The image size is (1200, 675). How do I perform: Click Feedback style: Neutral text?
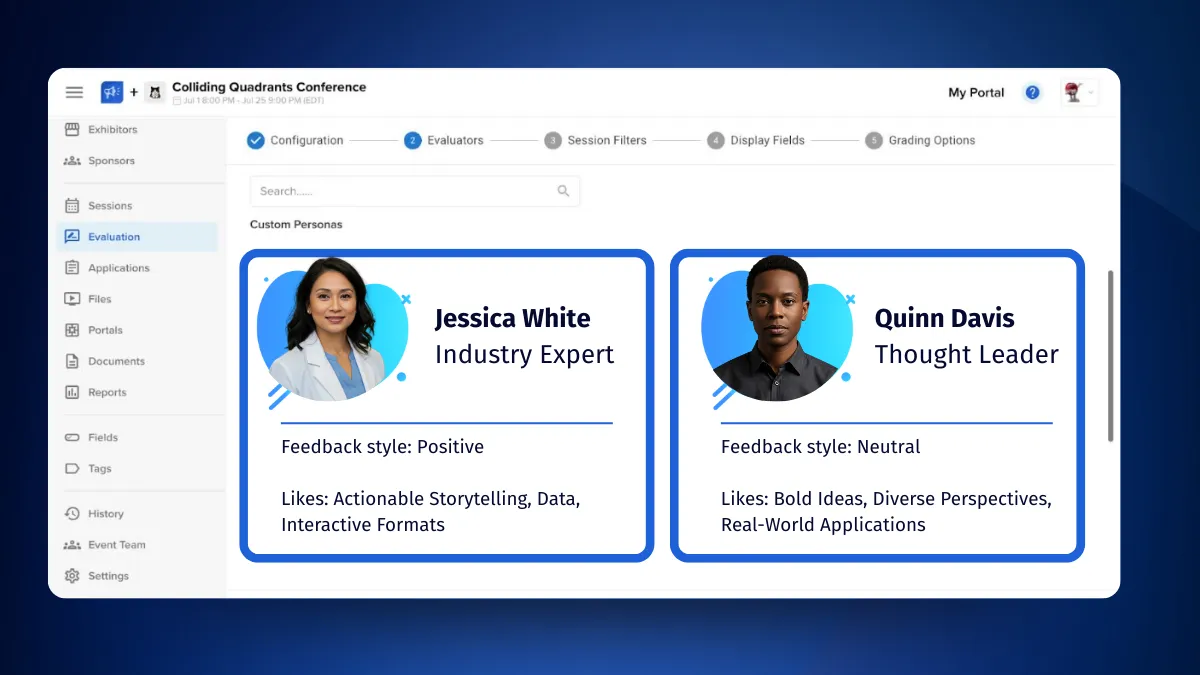click(x=820, y=447)
